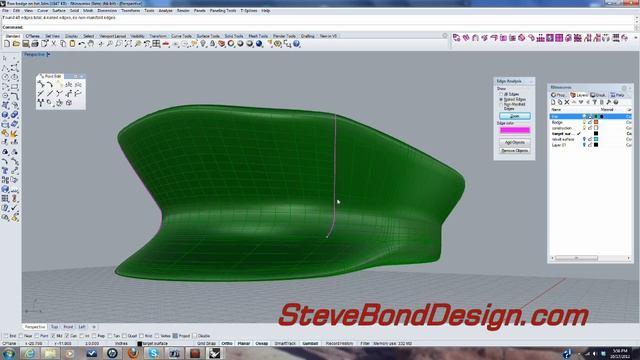Click the first magenta T-Splines toolbar icon

pos(457,38)
